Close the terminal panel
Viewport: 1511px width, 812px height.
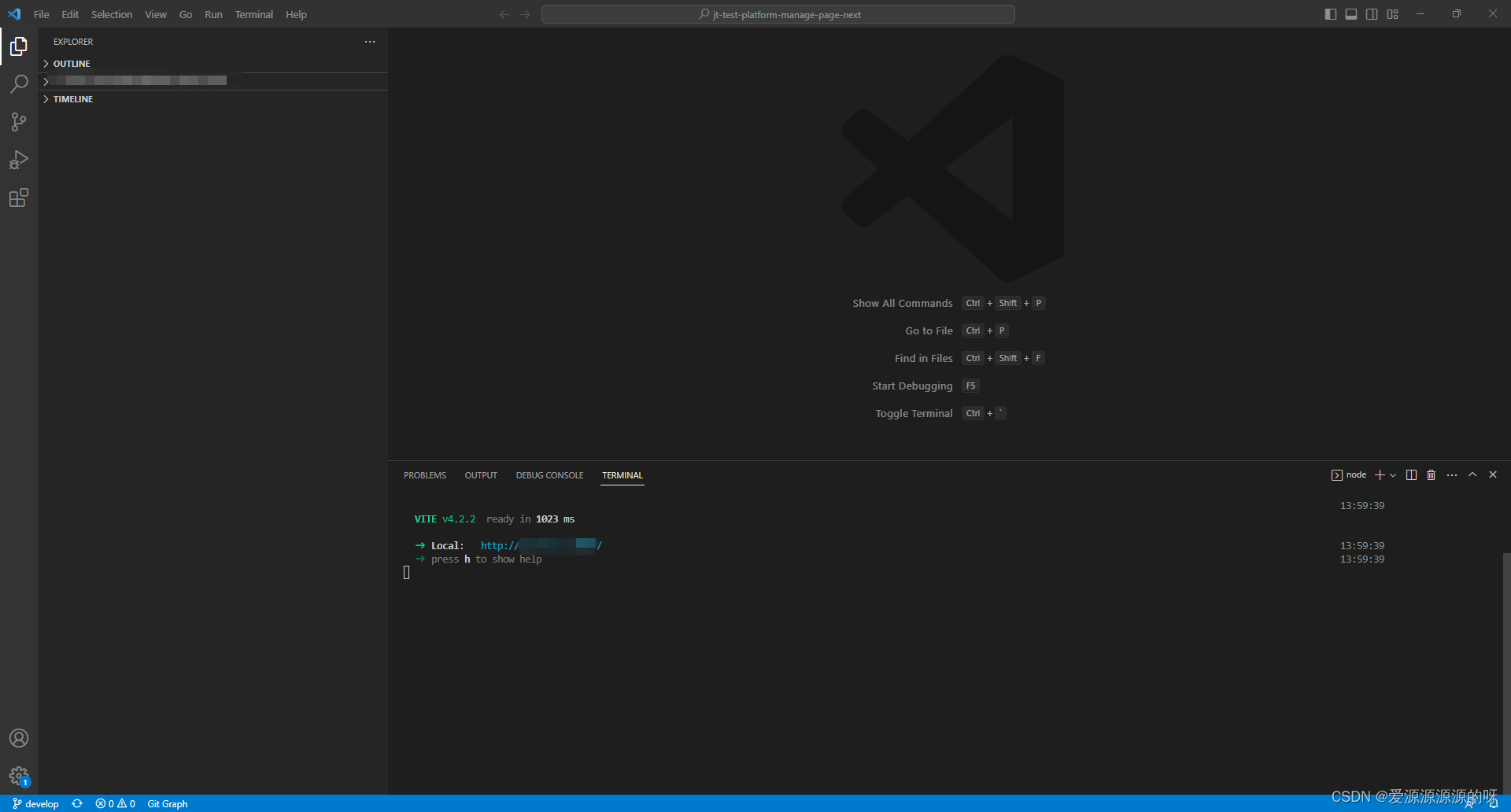coord(1493,475)
